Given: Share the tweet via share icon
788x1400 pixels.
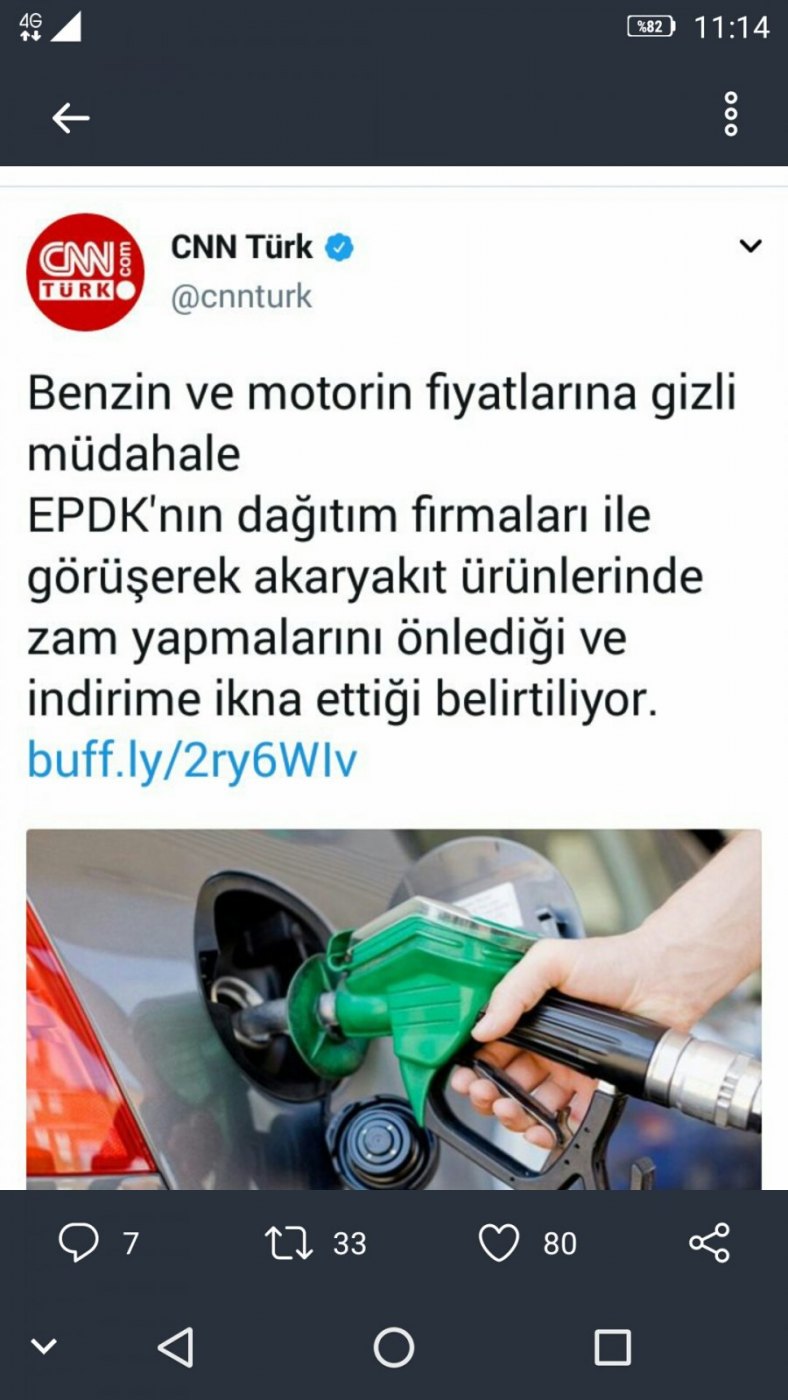Looking at the screenshot, I should click(x=710, y=1243).
